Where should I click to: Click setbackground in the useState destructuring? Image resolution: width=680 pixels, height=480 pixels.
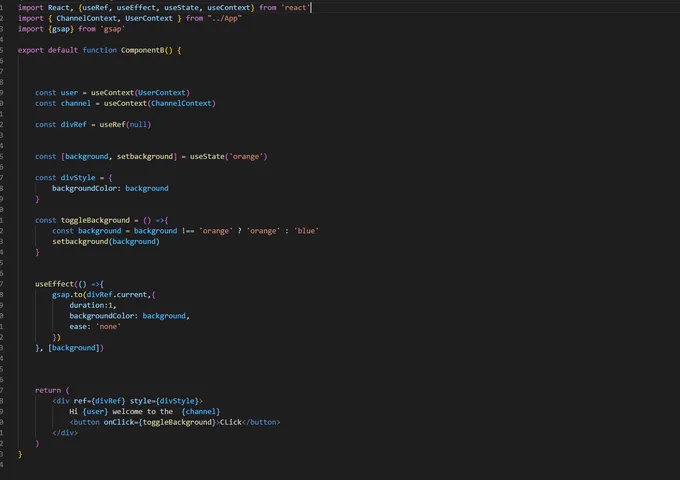click(x=144, y=157)
